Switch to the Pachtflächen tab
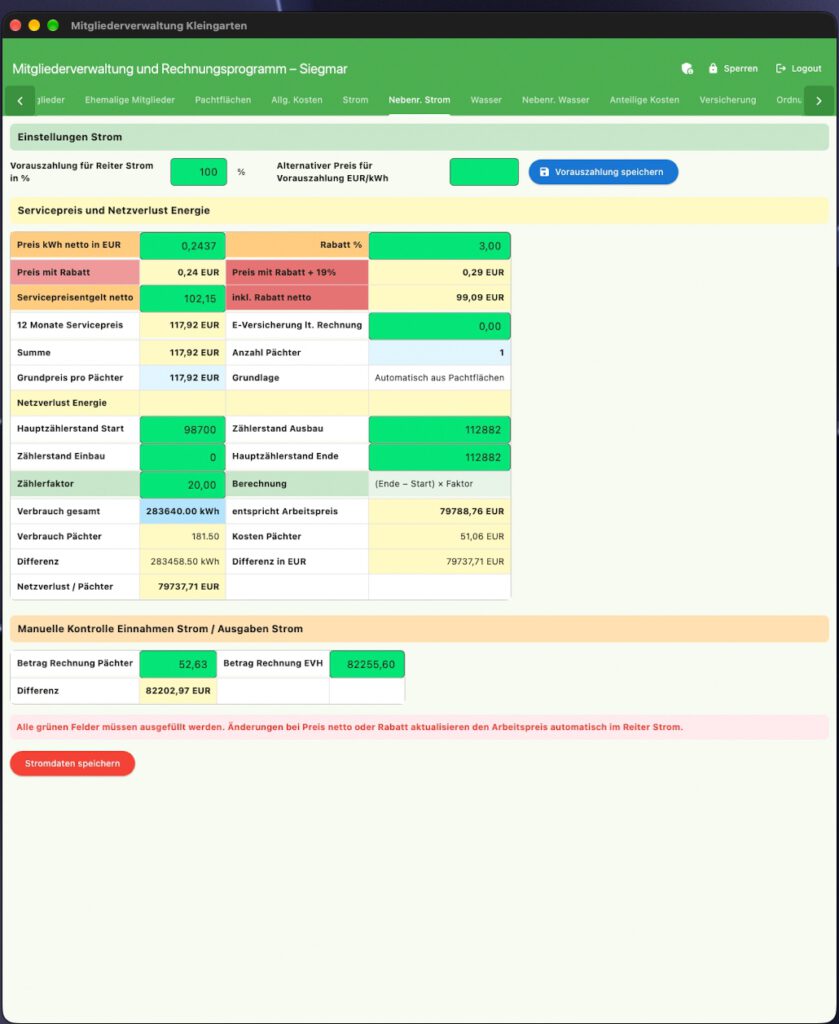This screenshot has height=1024, width=839. click(223, 100)
